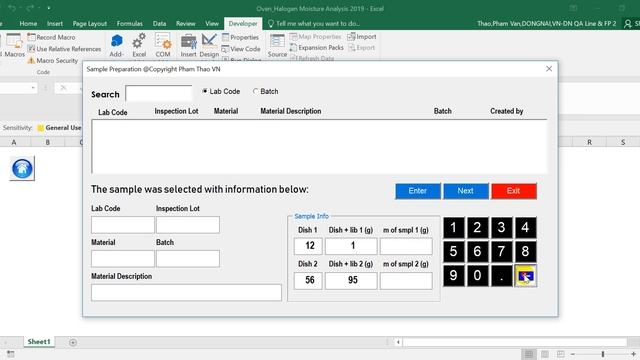This screenshot has height=360, width=640.
Task: Click the Material Description input field
Action: pyautogui.click(x=186, y=293)
